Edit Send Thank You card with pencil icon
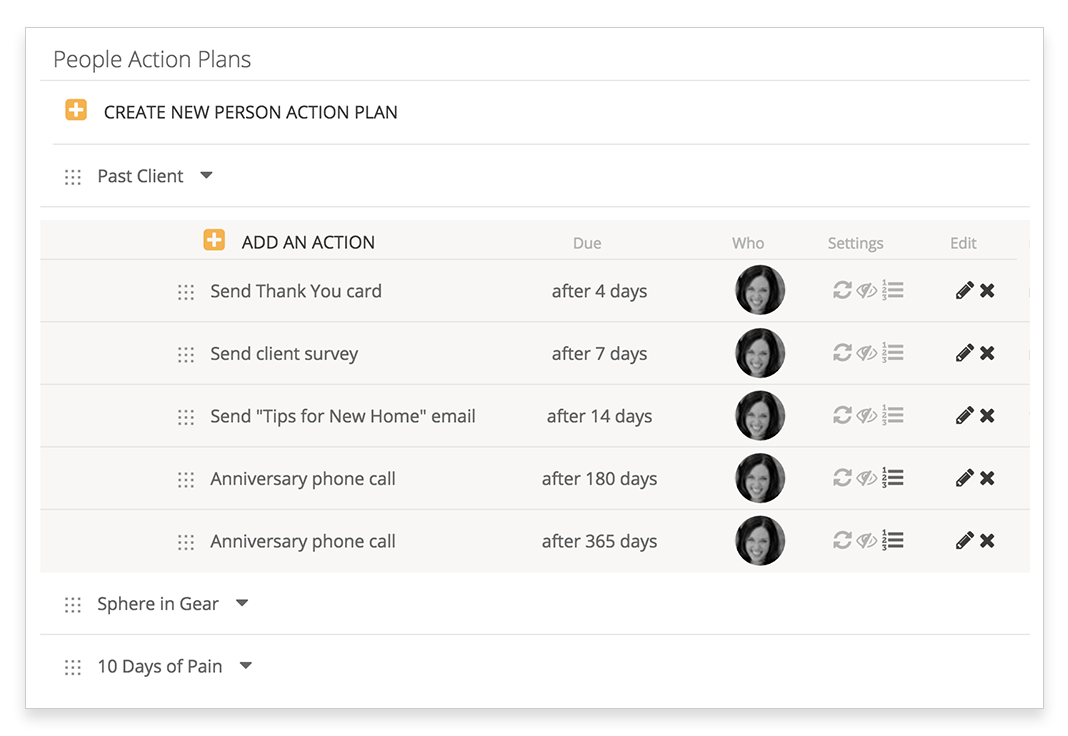Viewport: 1068px width, 736px height. [964, 291]
